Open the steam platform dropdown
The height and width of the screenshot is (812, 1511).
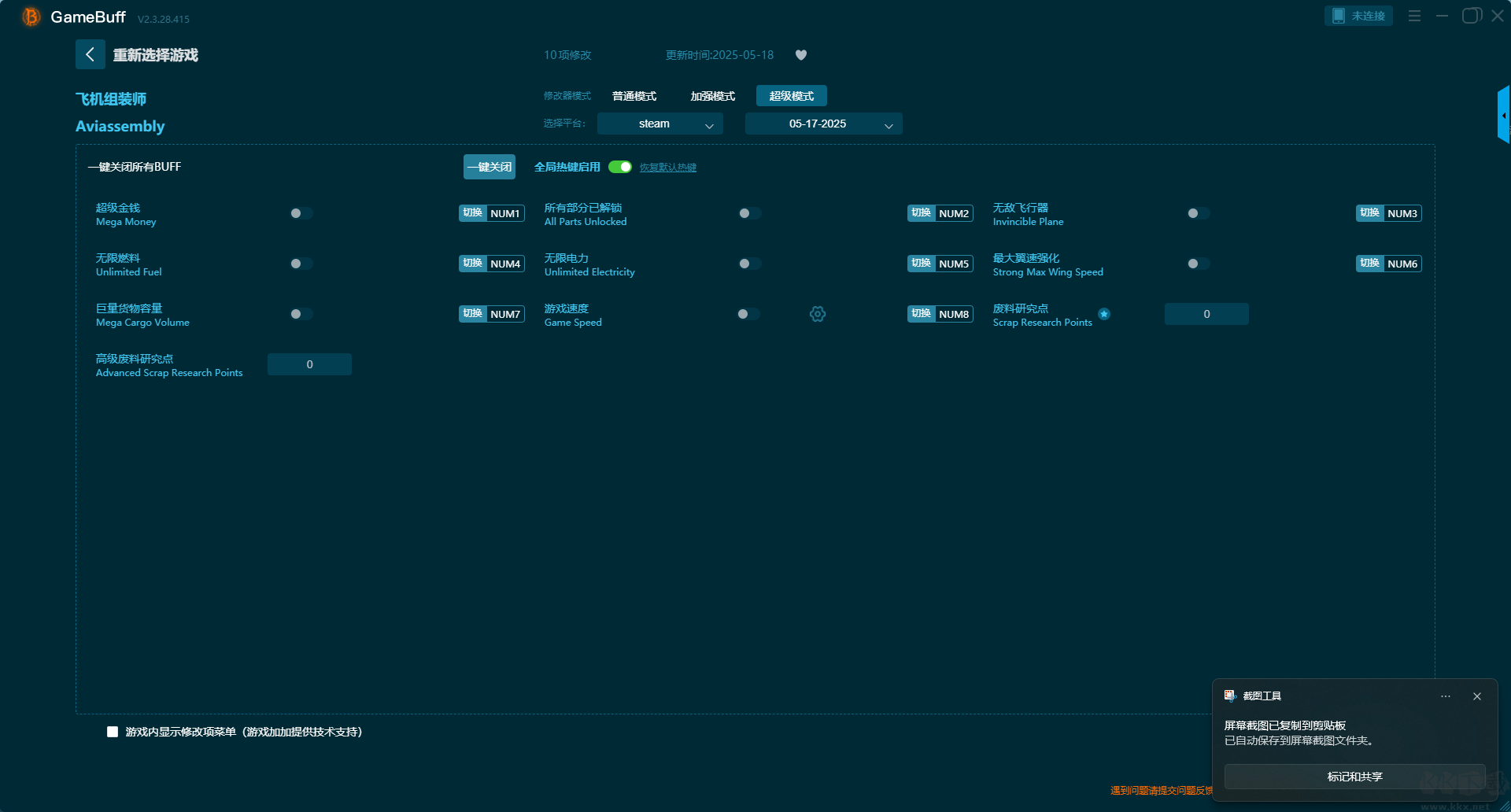pos(659,124)
